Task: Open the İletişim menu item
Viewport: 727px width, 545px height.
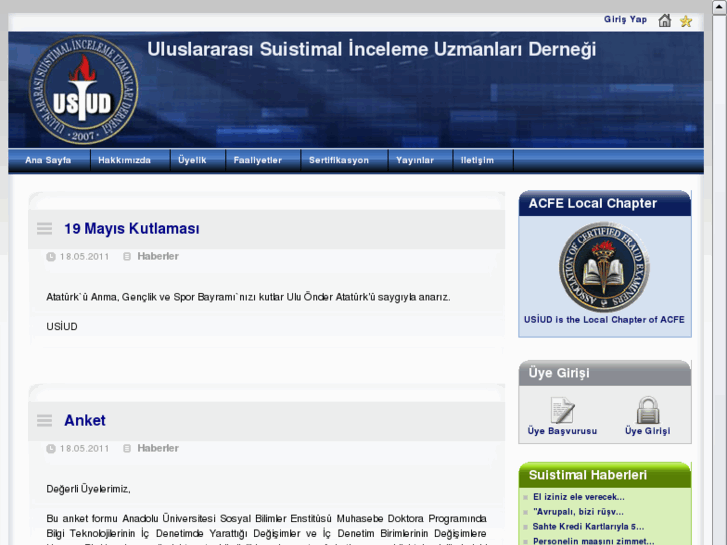Action: point(477,160)
